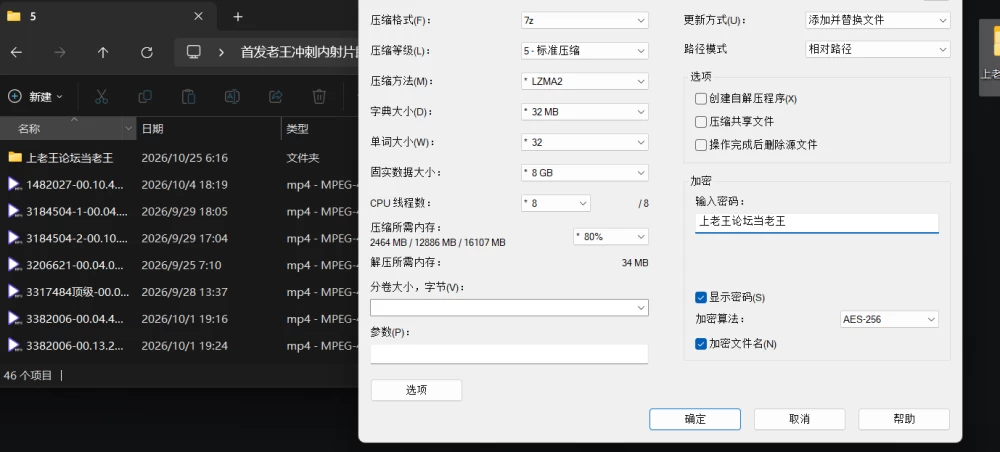Open the 新建 menu in Explorer
This screenshot has height=452, width=1000.
(36, 96)
